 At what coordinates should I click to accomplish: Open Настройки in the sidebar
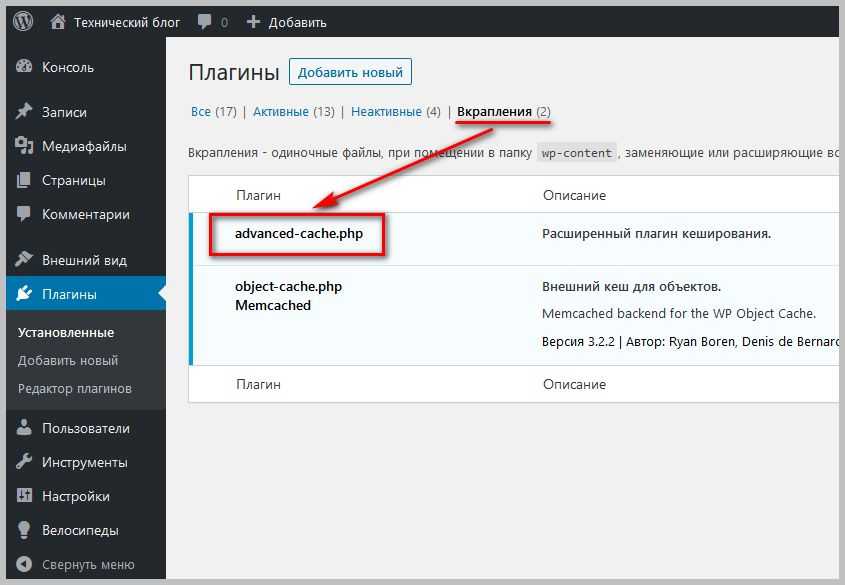click(75, 497)
